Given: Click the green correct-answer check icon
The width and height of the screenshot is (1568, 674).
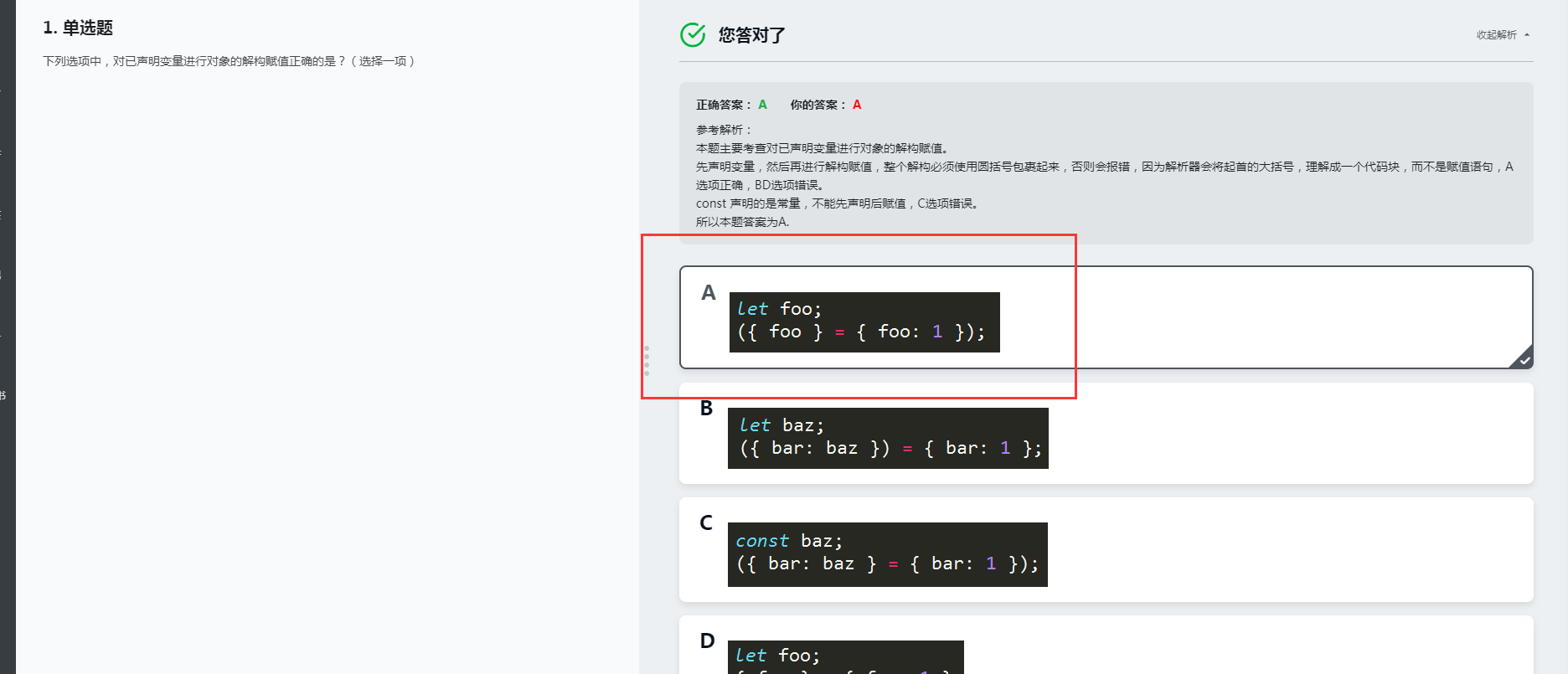Looking at the screenshot, I should (693, 34).
